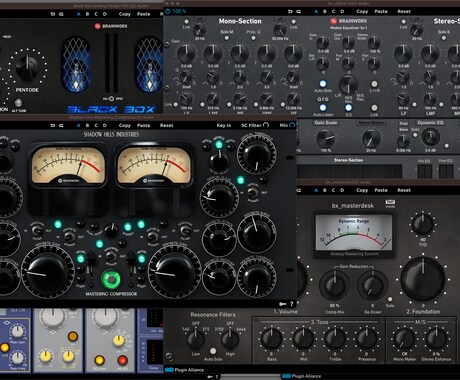Click redo arrow in Shadow Hills toolbar
460x380 pixels.
pos(61,125)
